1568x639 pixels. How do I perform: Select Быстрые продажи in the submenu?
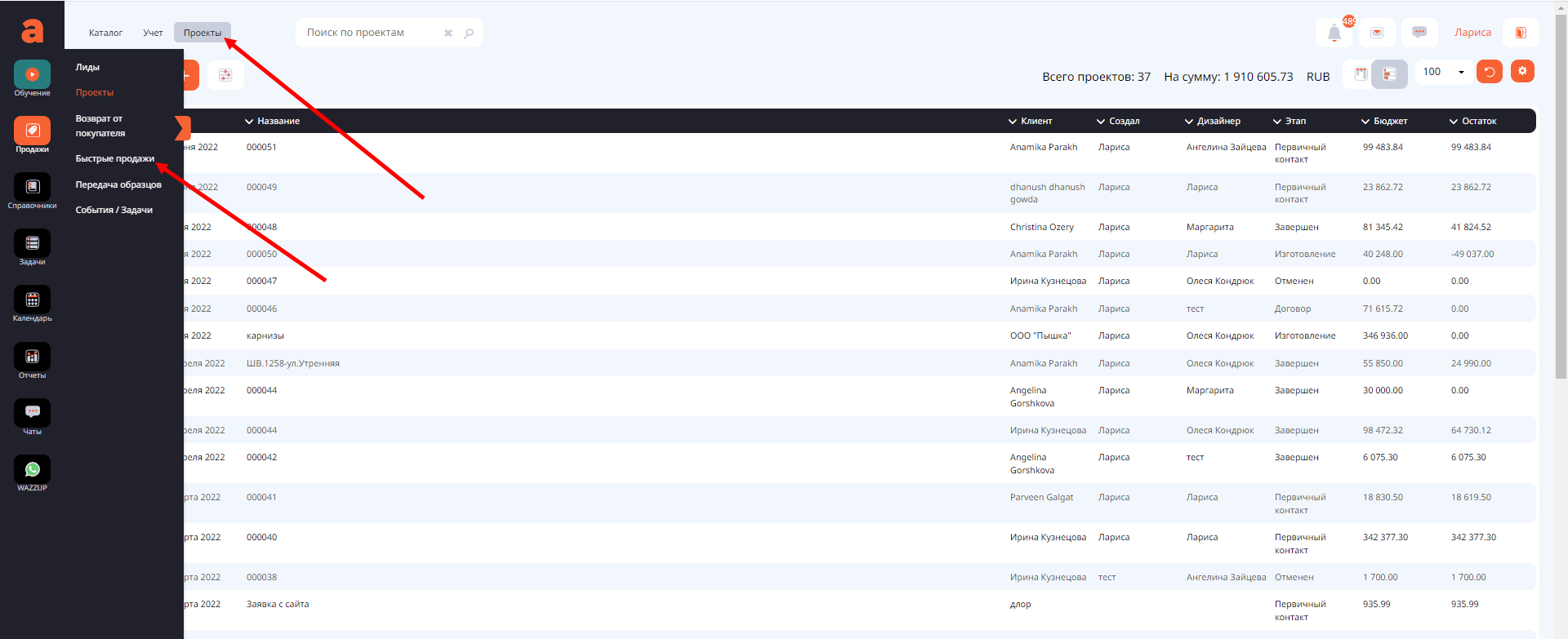(x=114, y=158)
